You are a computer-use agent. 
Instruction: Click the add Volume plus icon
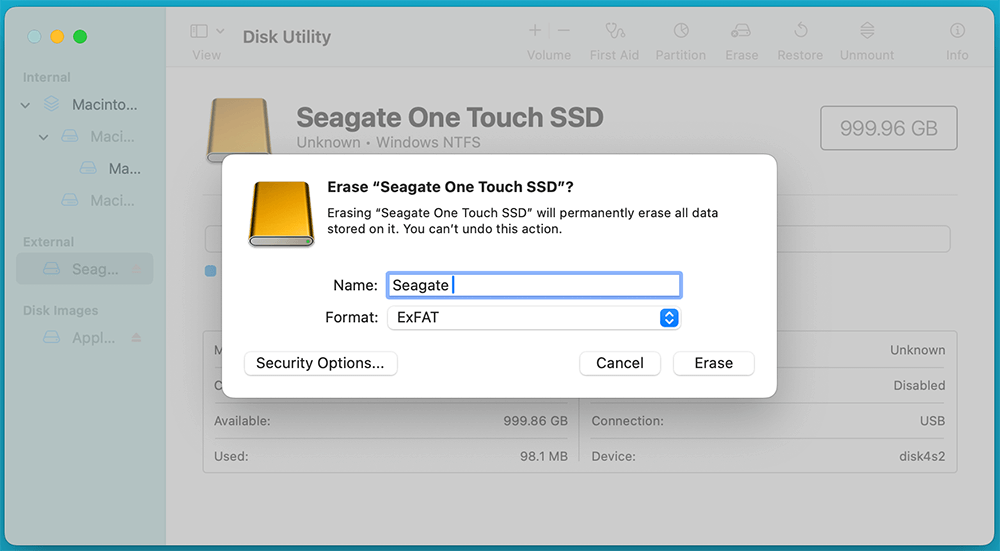click(x=534, y=30)
